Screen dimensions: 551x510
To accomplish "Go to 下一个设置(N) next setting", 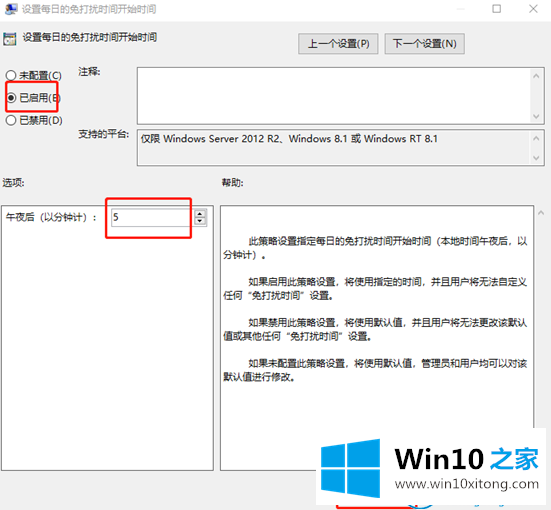I will [424, 44].
